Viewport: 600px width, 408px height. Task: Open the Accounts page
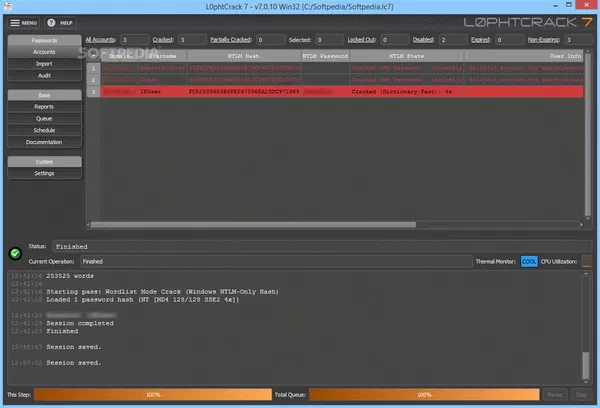tap(44, 52)
